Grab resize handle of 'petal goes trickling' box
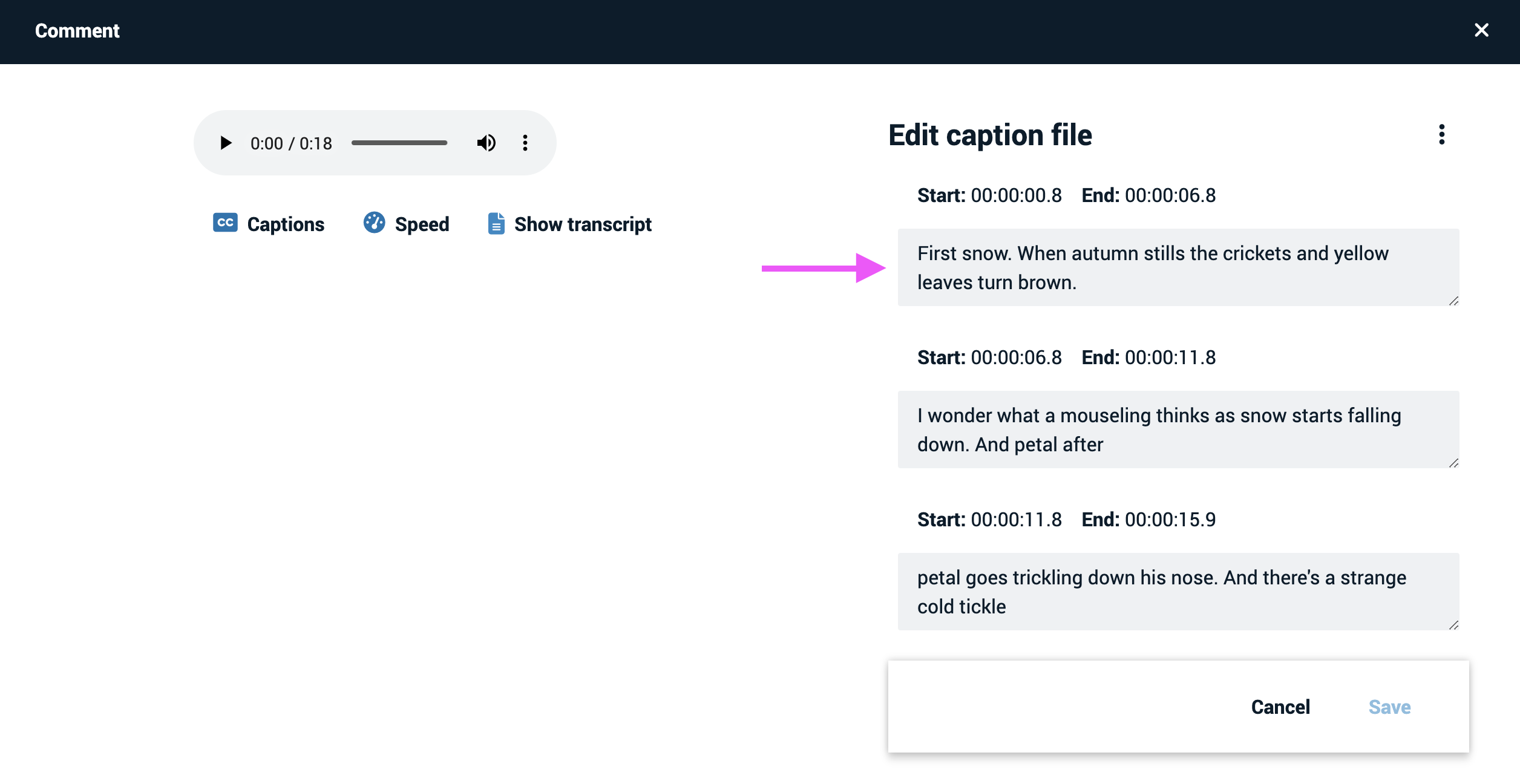Viewport: 1520px width, 784px height. click(1453, 625)
